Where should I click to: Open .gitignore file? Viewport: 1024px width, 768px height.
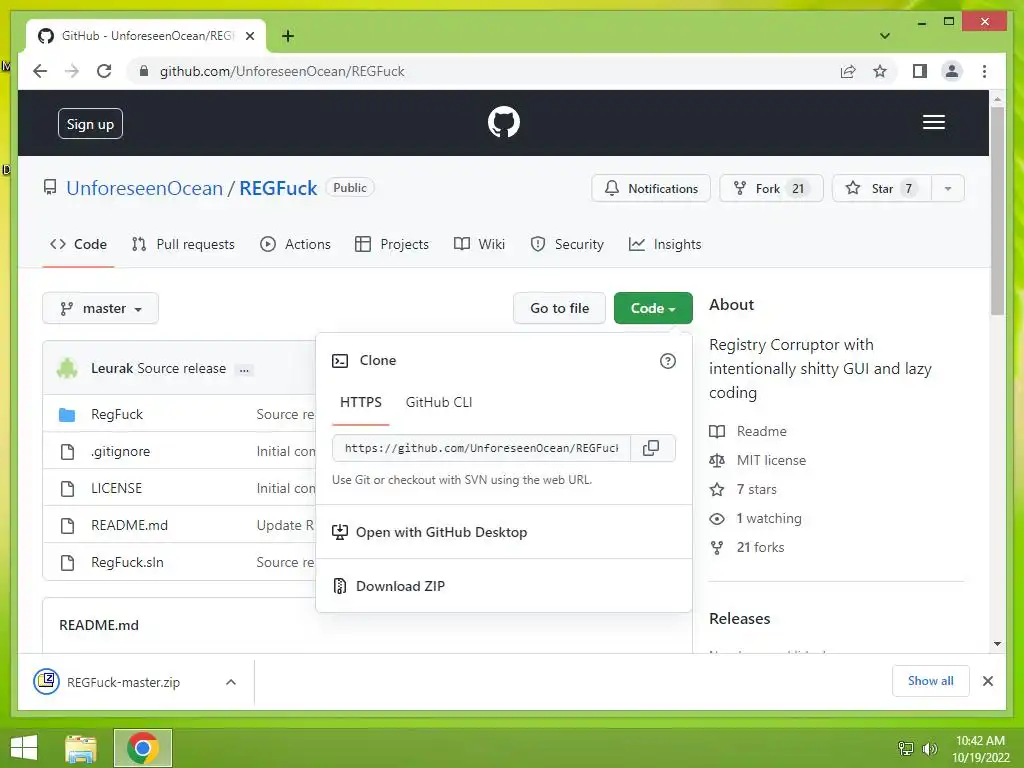pyautogui.click(x=120, y=451)
